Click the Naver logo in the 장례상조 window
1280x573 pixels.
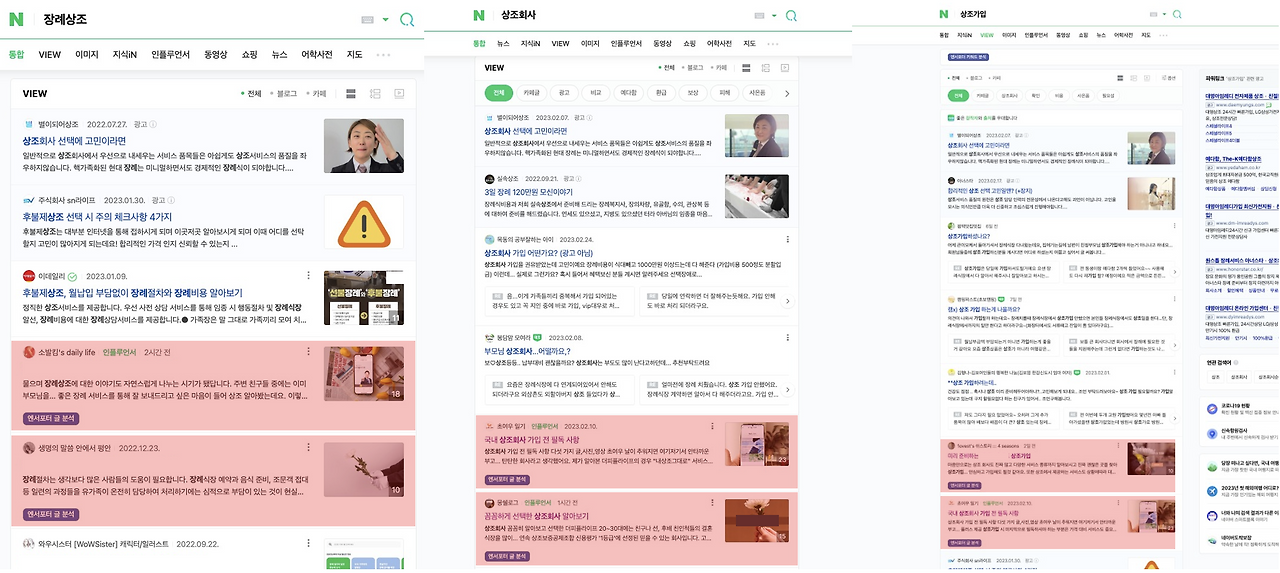16,19
